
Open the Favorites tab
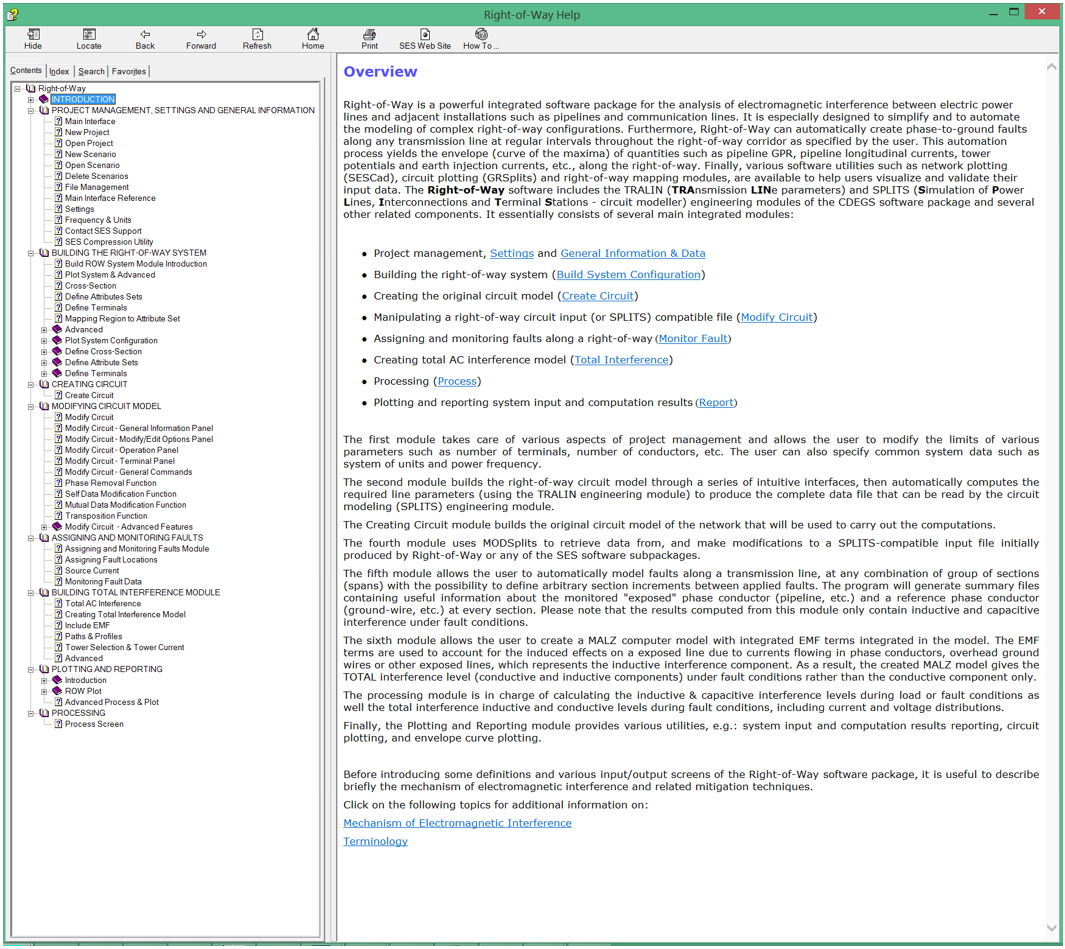tap(128, 72)
